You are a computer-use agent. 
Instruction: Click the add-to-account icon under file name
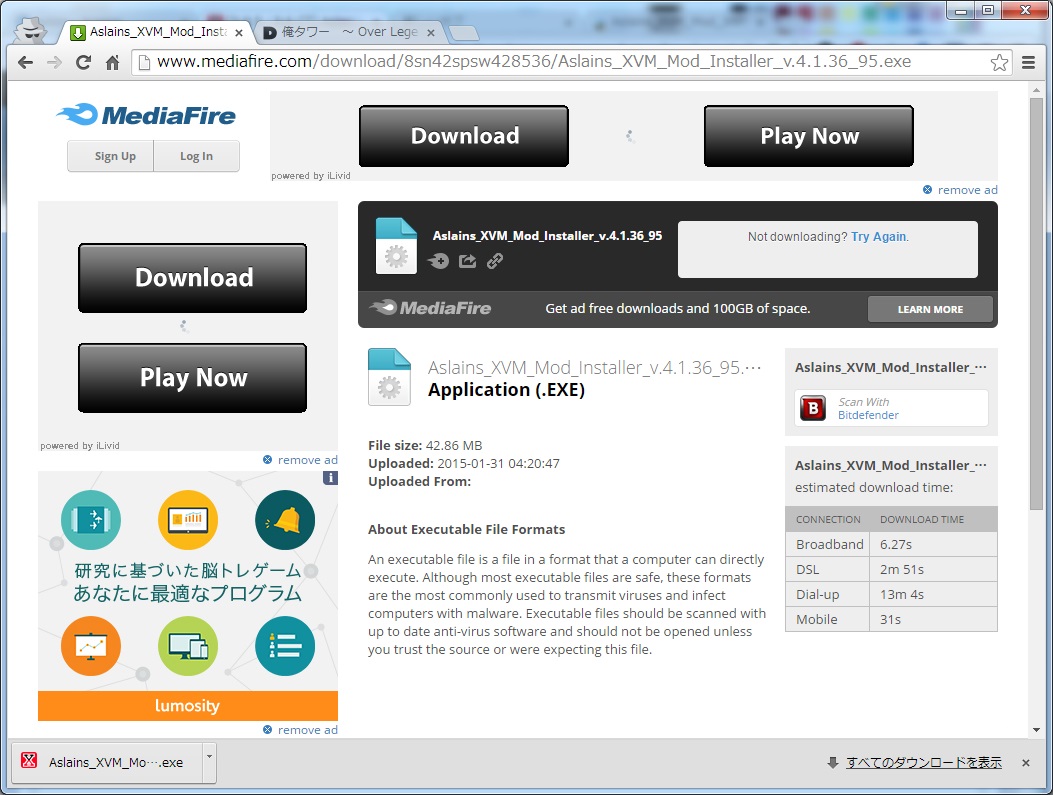coord(438,261)
